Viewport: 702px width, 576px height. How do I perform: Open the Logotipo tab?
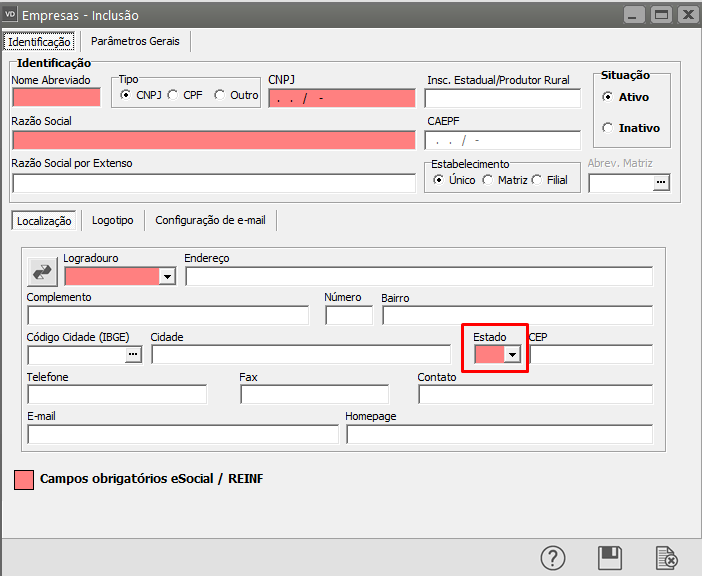(x=112, y=220)
